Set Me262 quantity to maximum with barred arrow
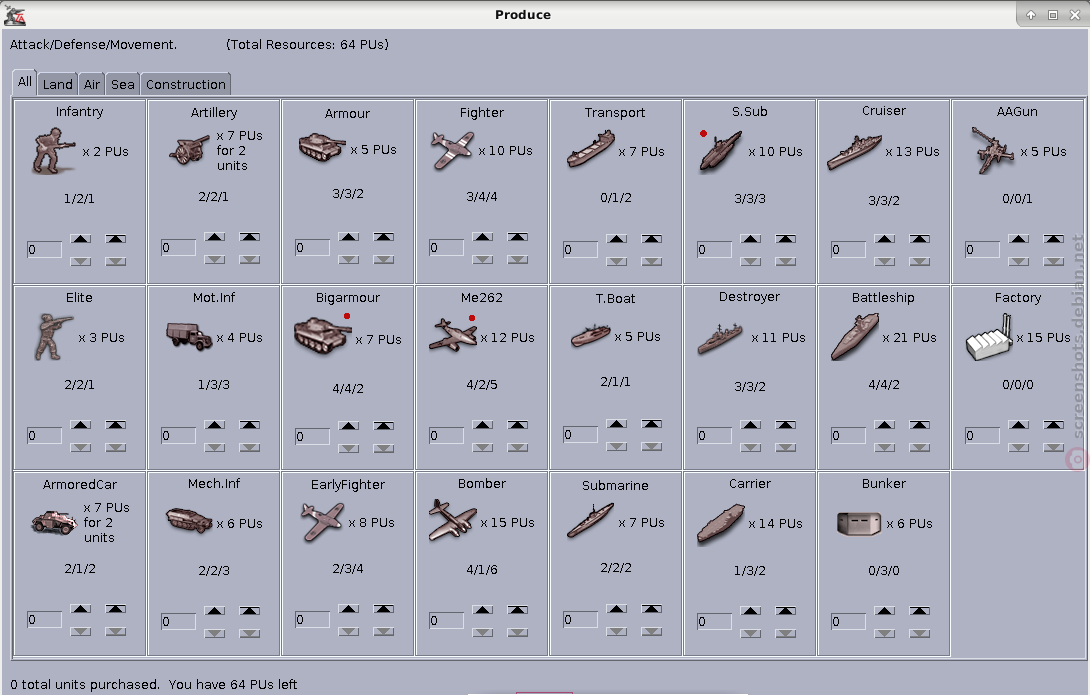Viewport: 1090px width, 695px height. tap(517, 425)
